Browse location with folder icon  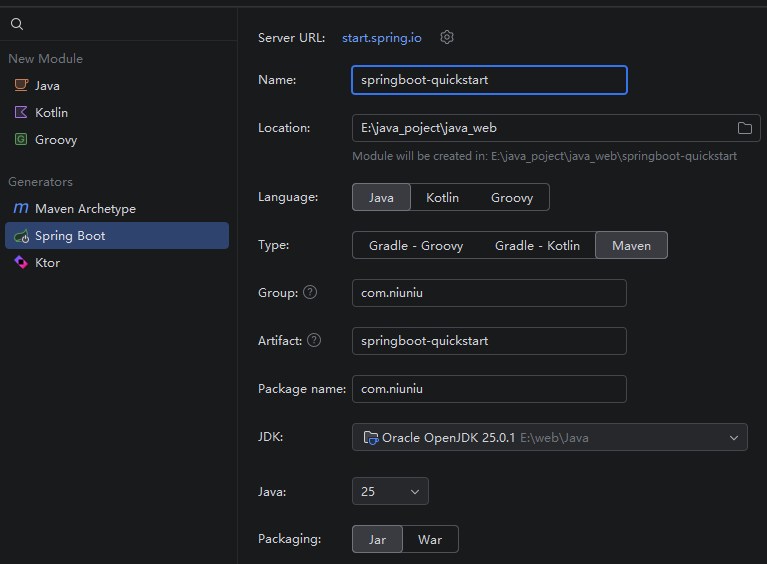tap(744, 128)
